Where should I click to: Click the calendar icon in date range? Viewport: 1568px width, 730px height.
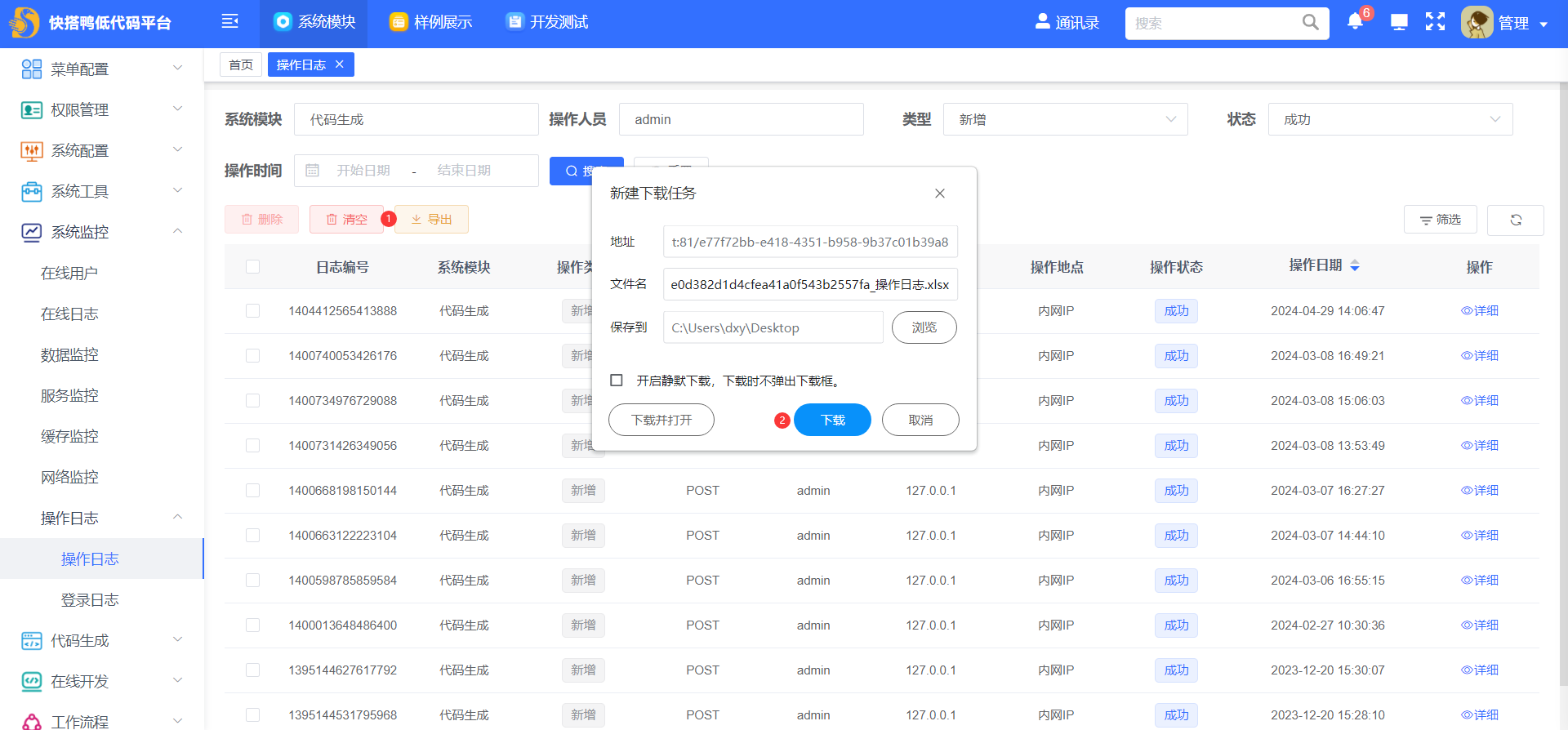[312, 171]
